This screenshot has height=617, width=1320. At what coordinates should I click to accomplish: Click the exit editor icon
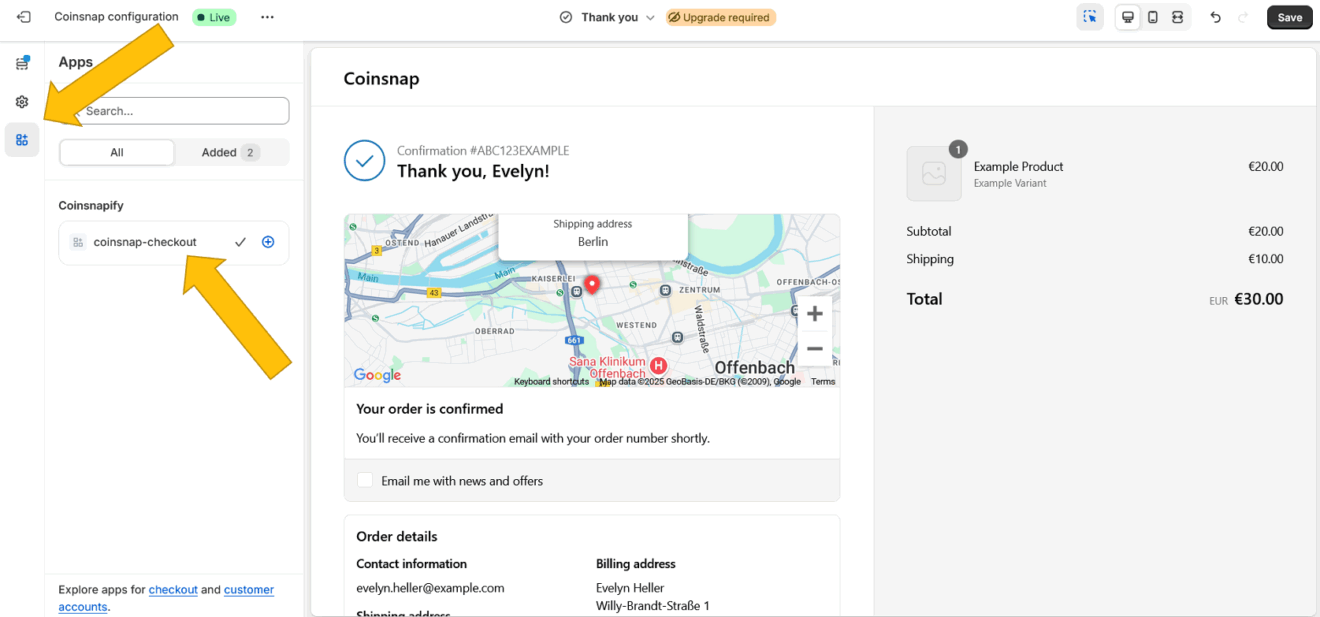[23, 17]
